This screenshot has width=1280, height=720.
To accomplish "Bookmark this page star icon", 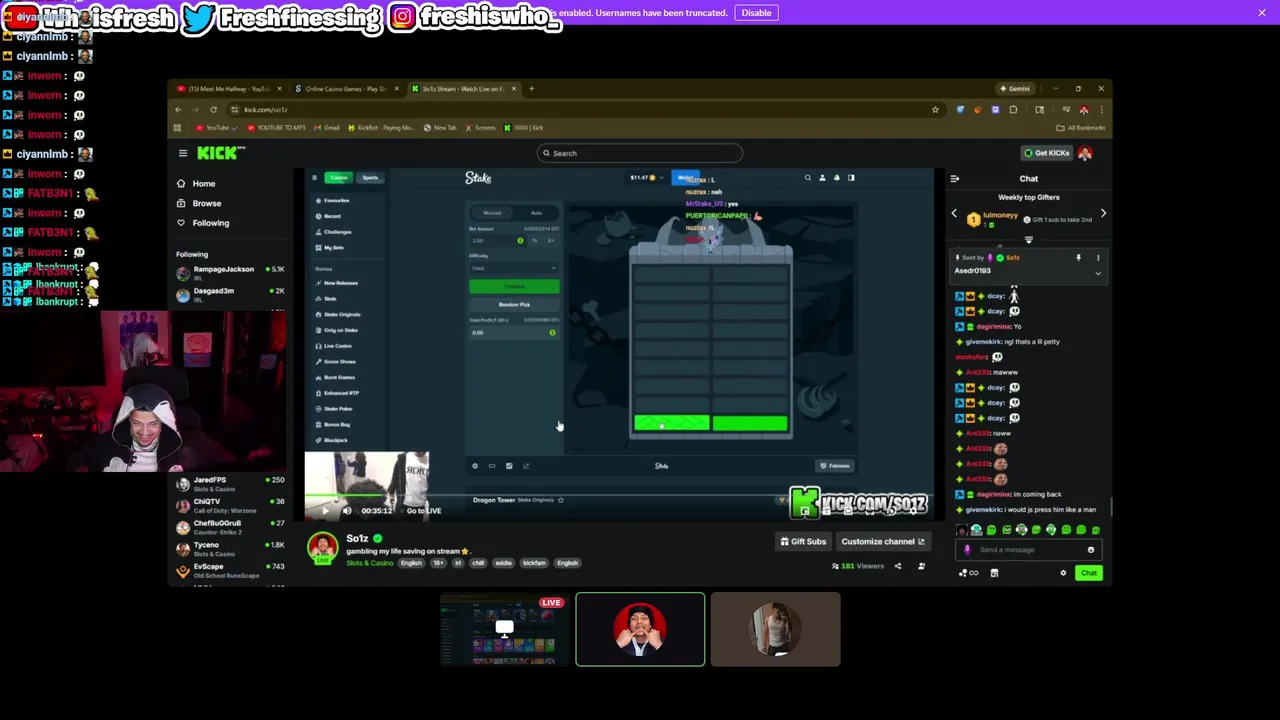I will (x=935, y=110).
